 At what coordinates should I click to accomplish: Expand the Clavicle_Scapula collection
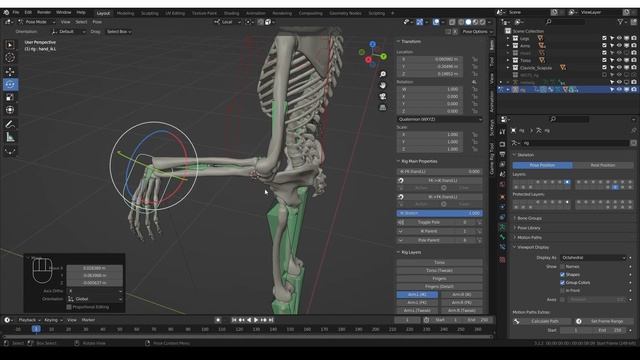[x=508, y=68]
